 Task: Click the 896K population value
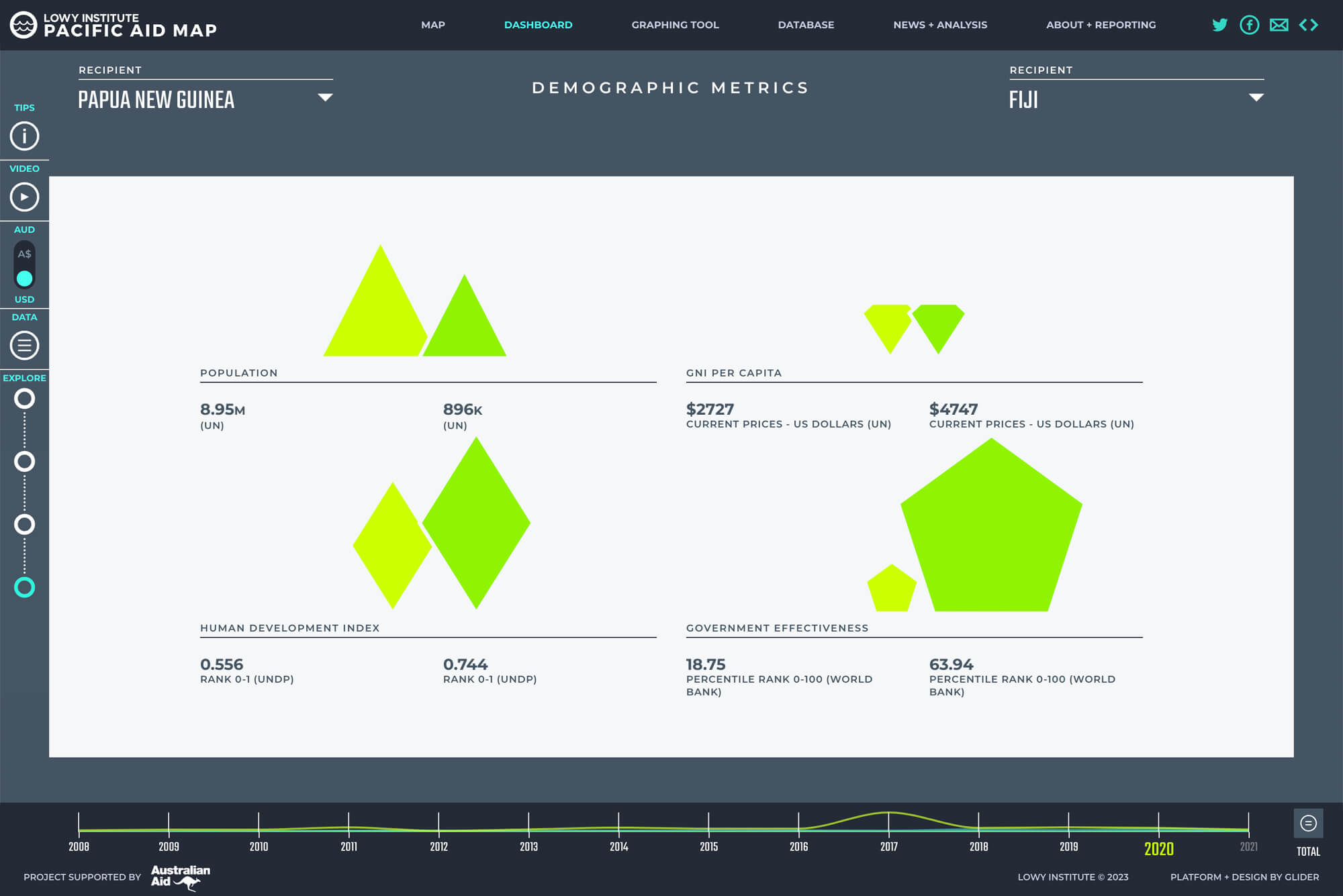[x=463, y=409]
